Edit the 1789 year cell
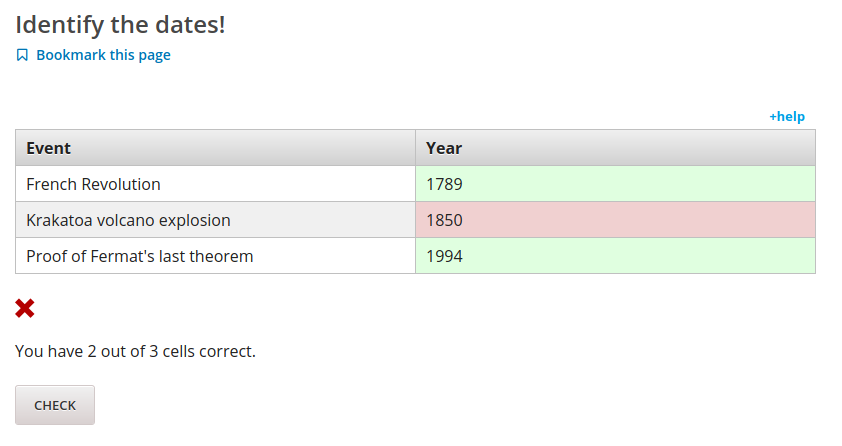The image size is (842, 446). pyautogui.click(x=615, y=184)
